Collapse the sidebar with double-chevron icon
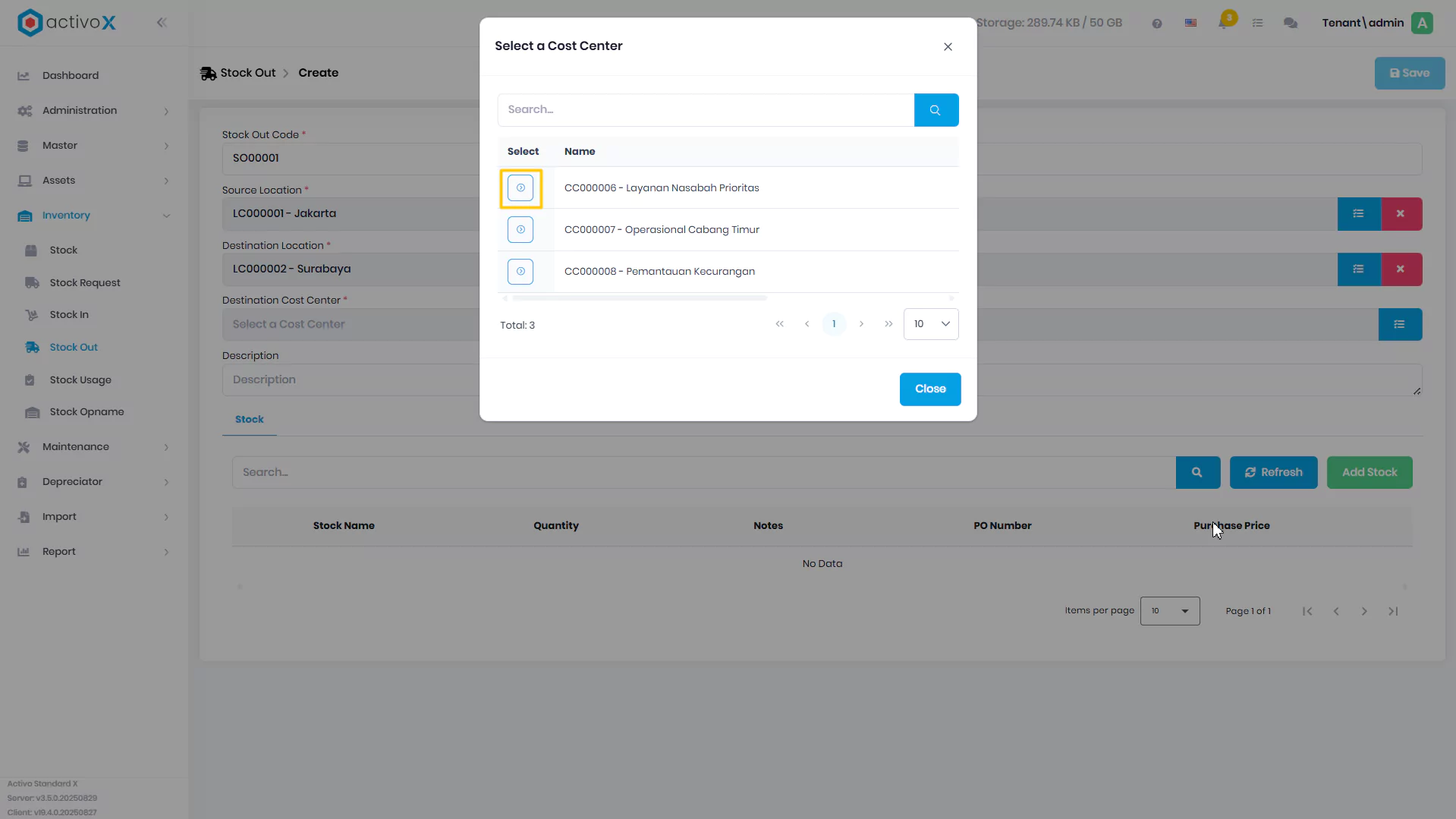The width and height of the screenshot is (1456, 819). 162,23
